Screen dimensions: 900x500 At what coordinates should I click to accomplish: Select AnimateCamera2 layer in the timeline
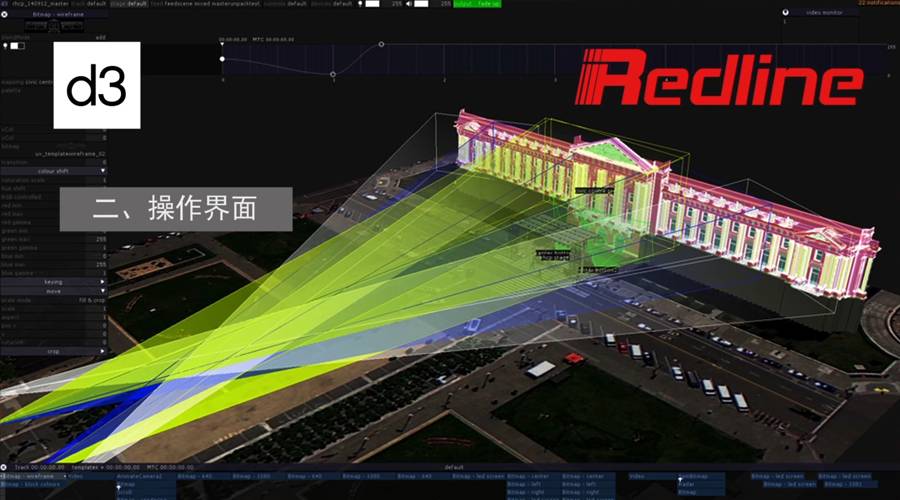tap(146, 476)
